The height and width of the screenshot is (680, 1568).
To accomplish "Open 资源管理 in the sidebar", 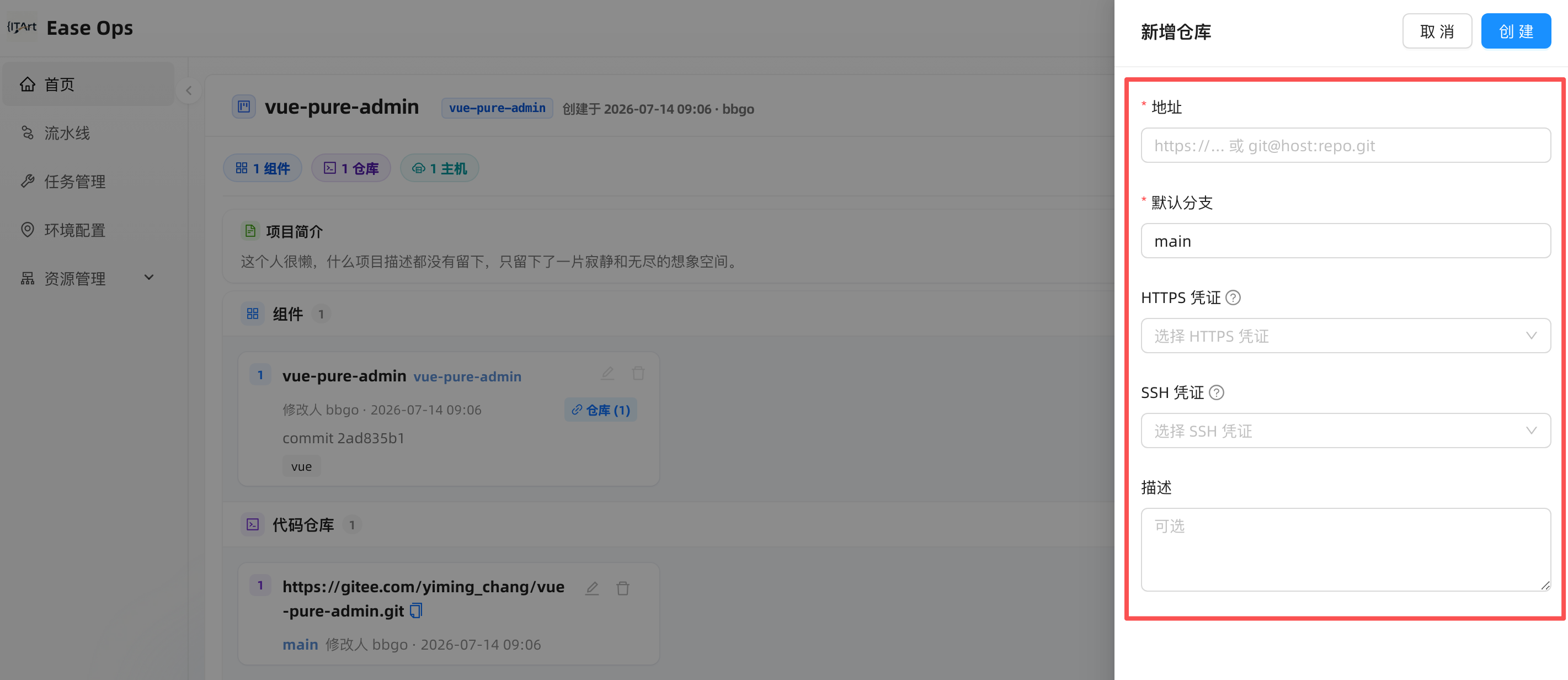I will pos(88,278).
